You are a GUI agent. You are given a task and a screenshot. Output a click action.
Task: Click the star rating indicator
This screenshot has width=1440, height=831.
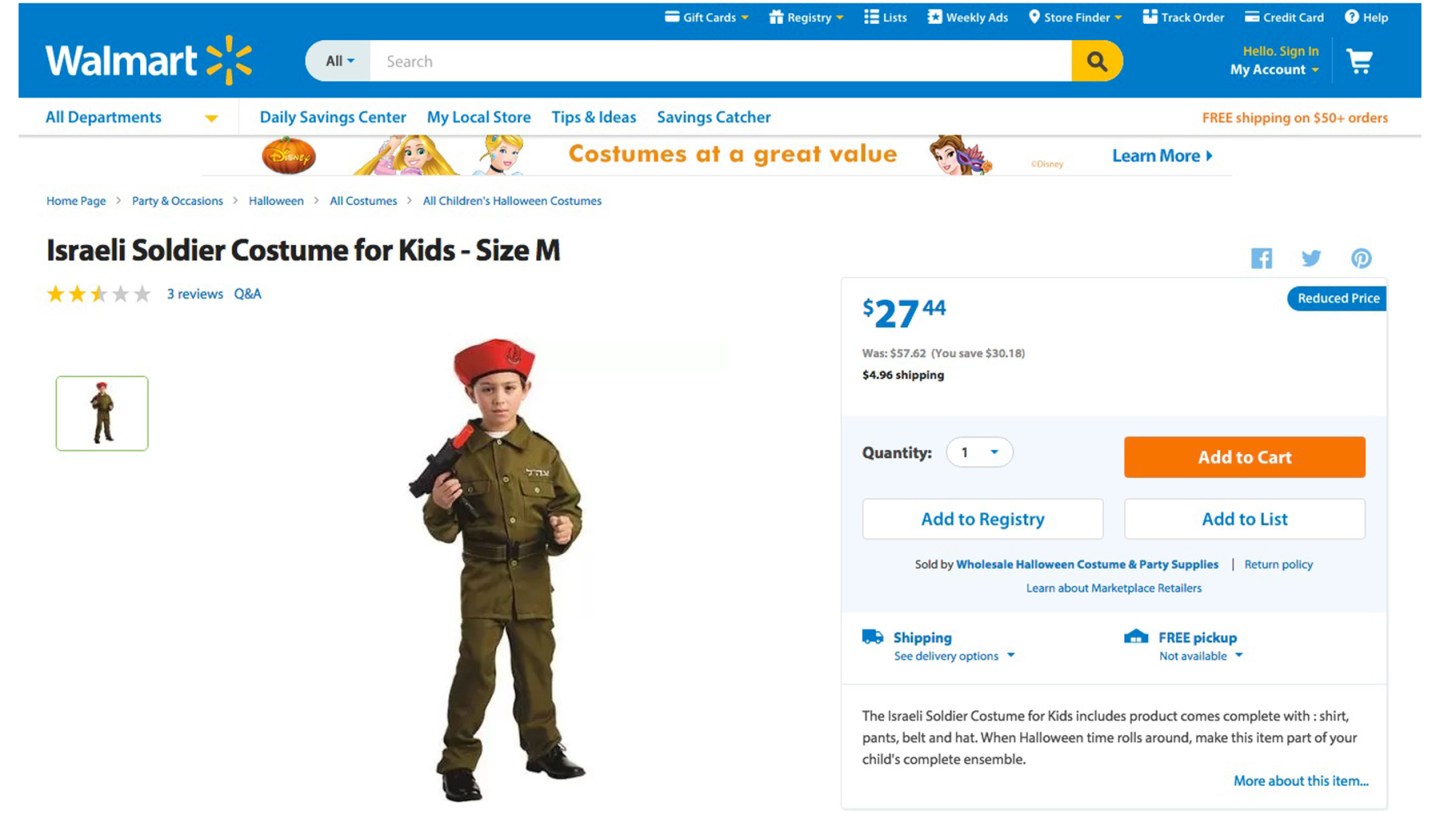[98, 294]
